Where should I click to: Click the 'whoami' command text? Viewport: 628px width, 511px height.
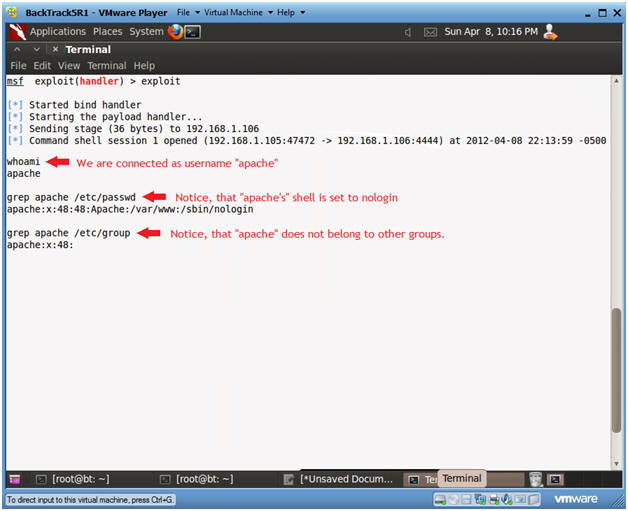23,161
